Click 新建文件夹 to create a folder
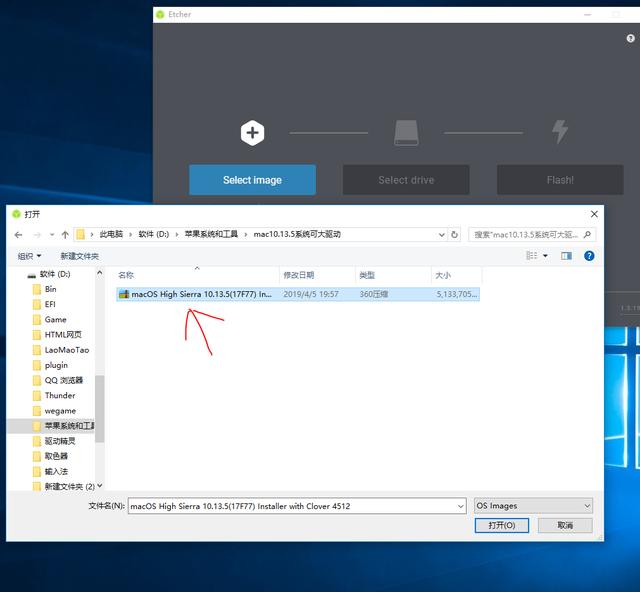Screen dimensions: 640x592 (x=80, y=256)
